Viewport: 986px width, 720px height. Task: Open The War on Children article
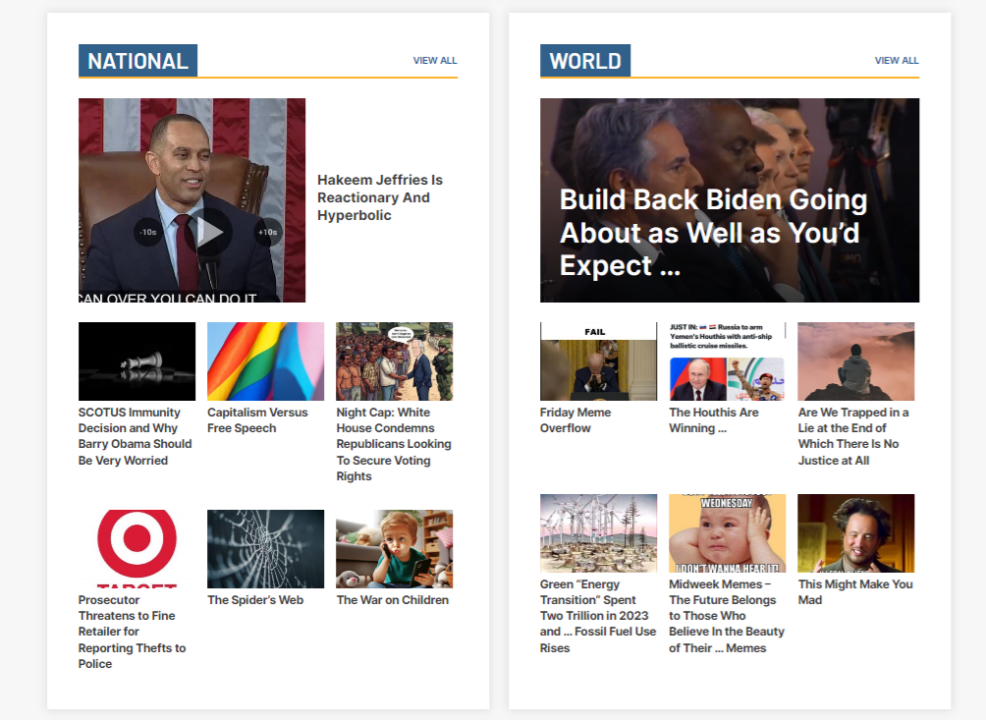392,600
